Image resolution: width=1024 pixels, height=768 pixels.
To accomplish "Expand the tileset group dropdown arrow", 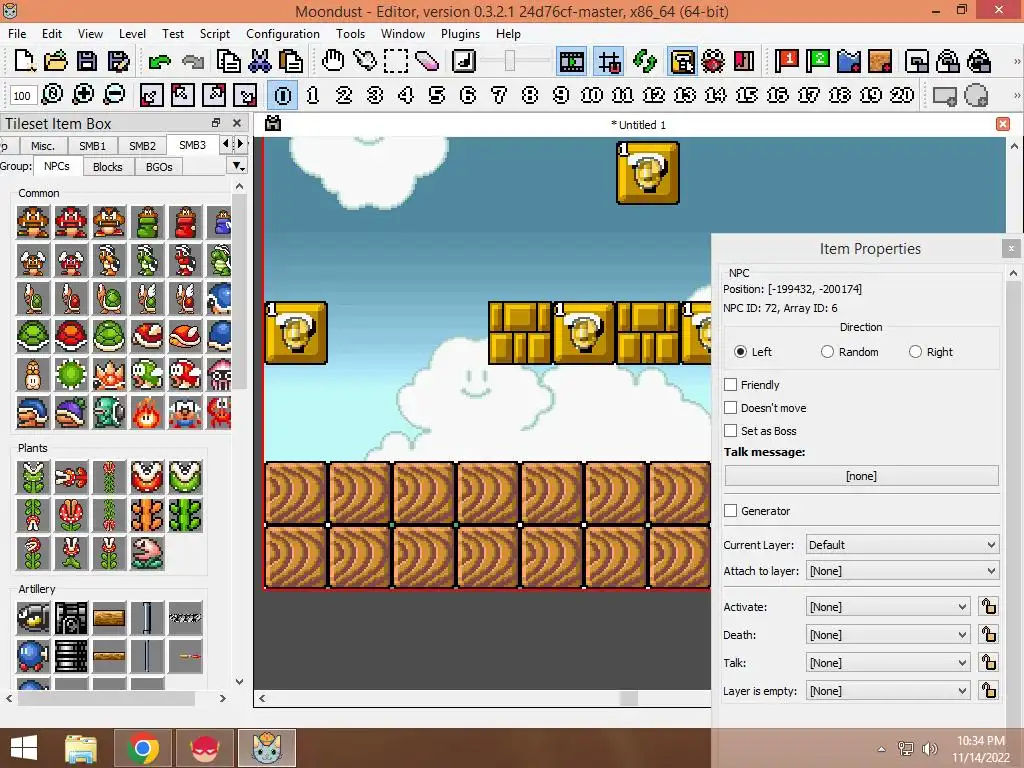I will 238,167.
